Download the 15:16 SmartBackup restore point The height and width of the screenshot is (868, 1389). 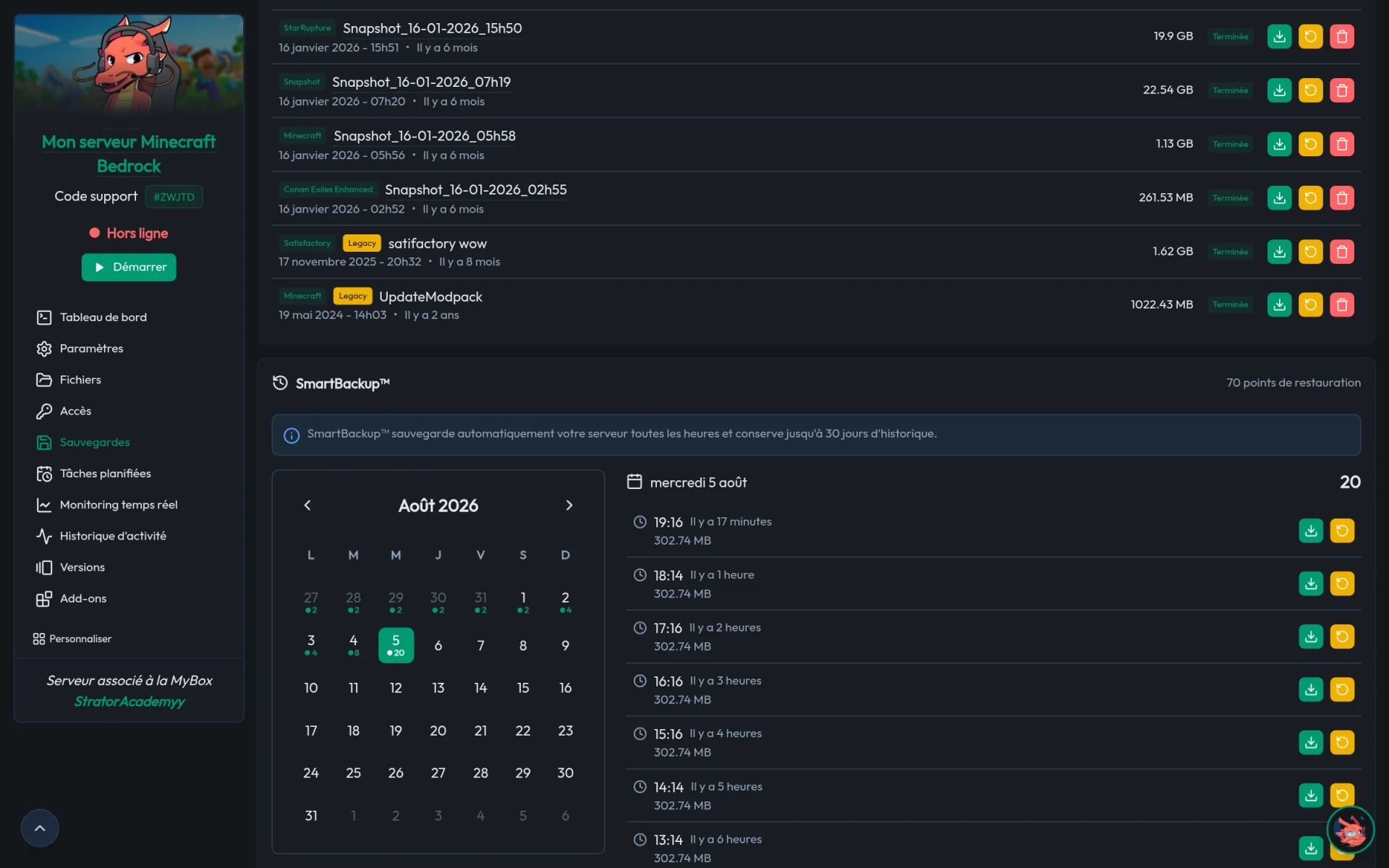point(1311,743)
